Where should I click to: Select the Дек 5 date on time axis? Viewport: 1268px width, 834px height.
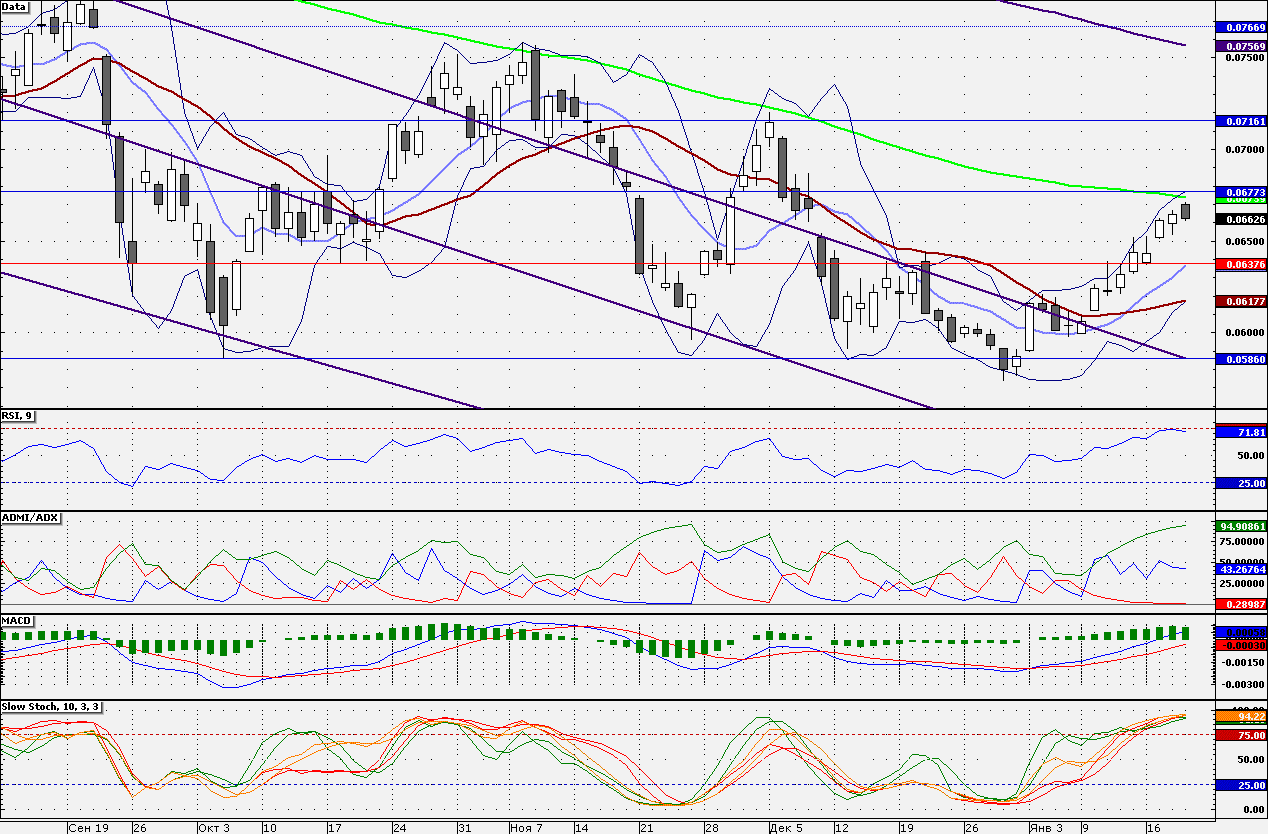point(785,828)
